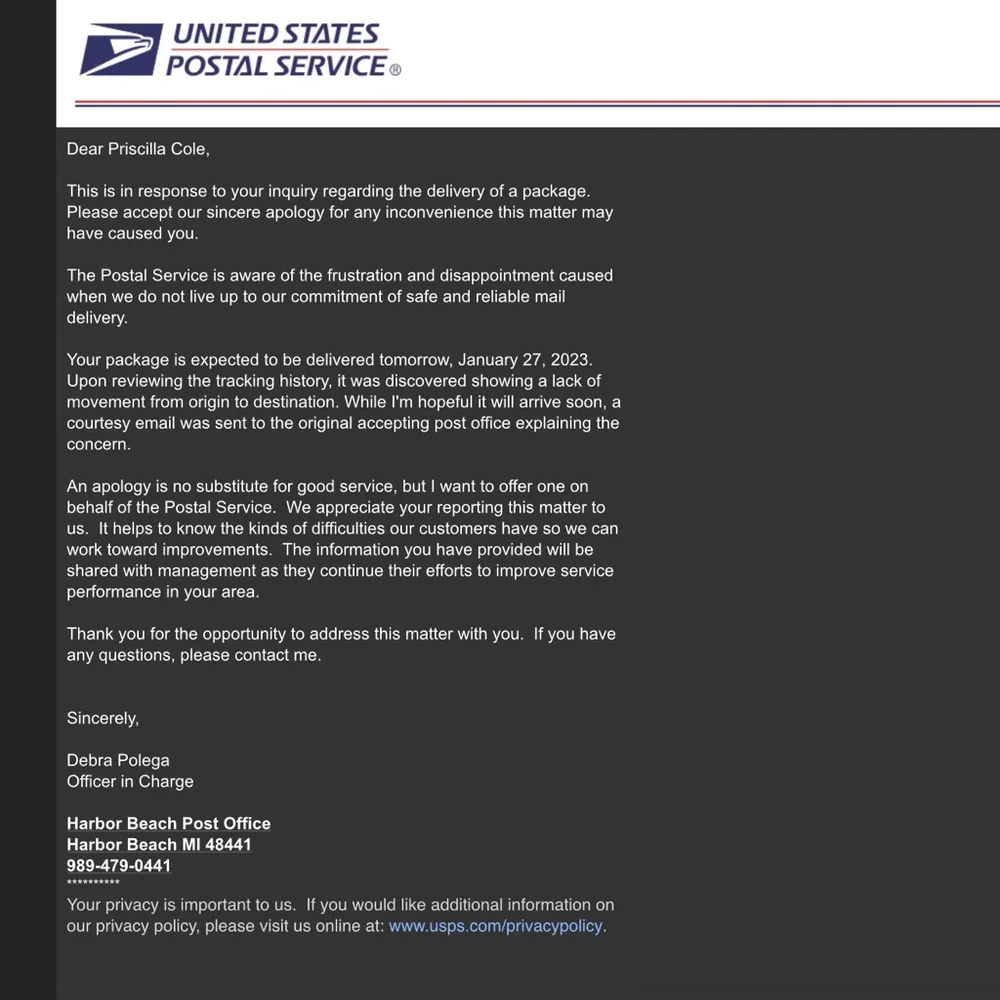The height and width of the screenshot is (1000, 1000).
Task: Click the registered trademark symbol after the wordmark
Action: [395, 70]
